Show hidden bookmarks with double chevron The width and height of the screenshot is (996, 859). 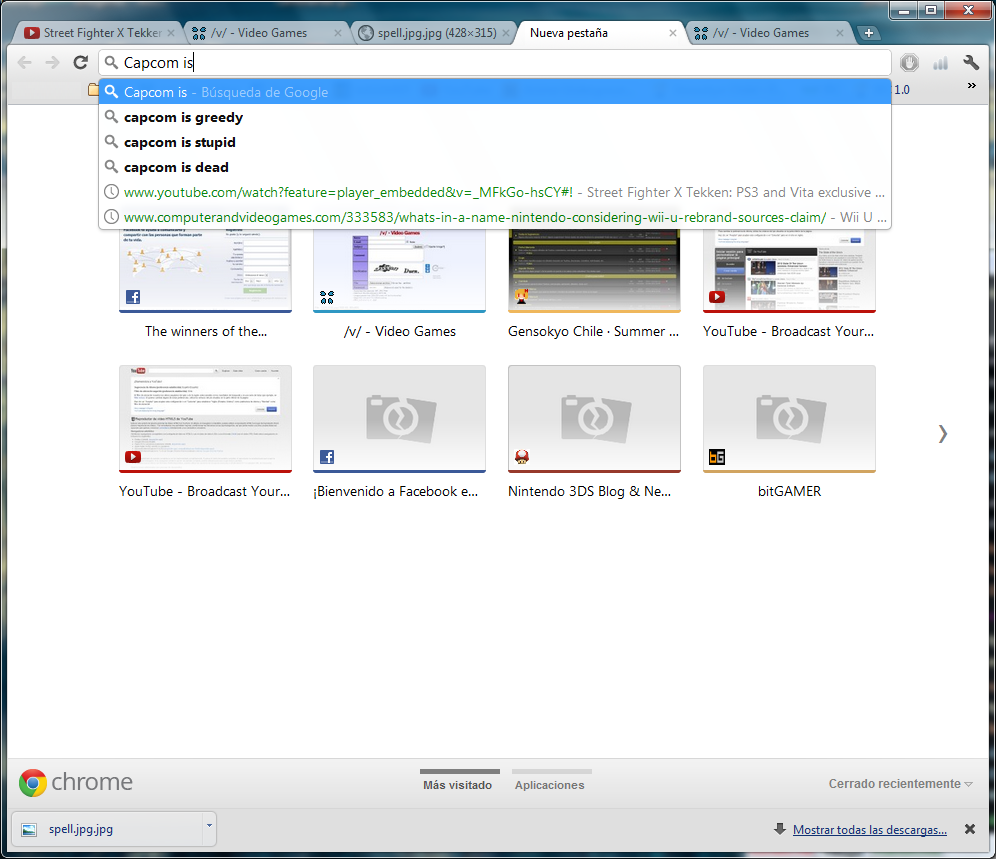[971, 85]
